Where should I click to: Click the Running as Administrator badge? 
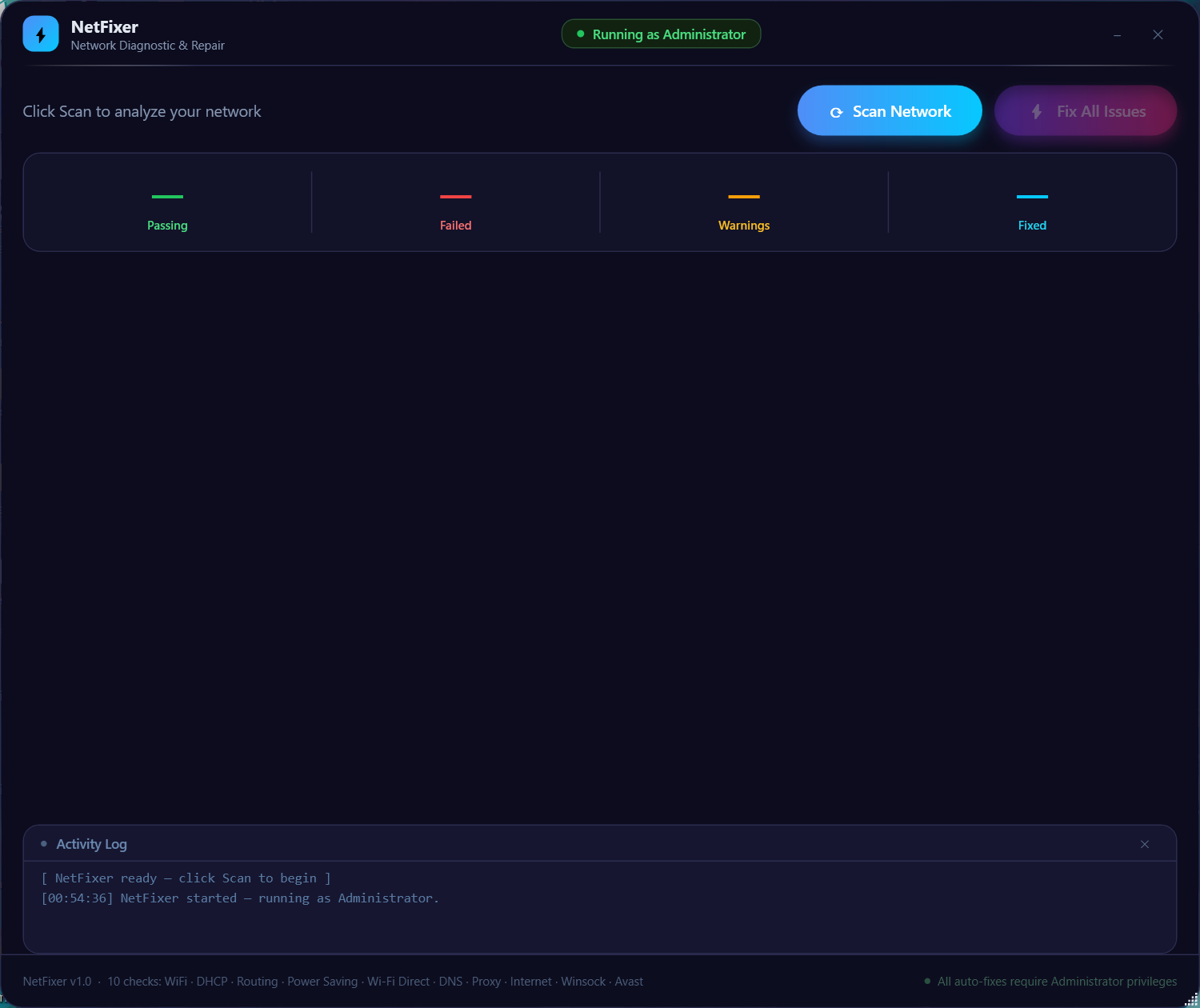(660, 34)
